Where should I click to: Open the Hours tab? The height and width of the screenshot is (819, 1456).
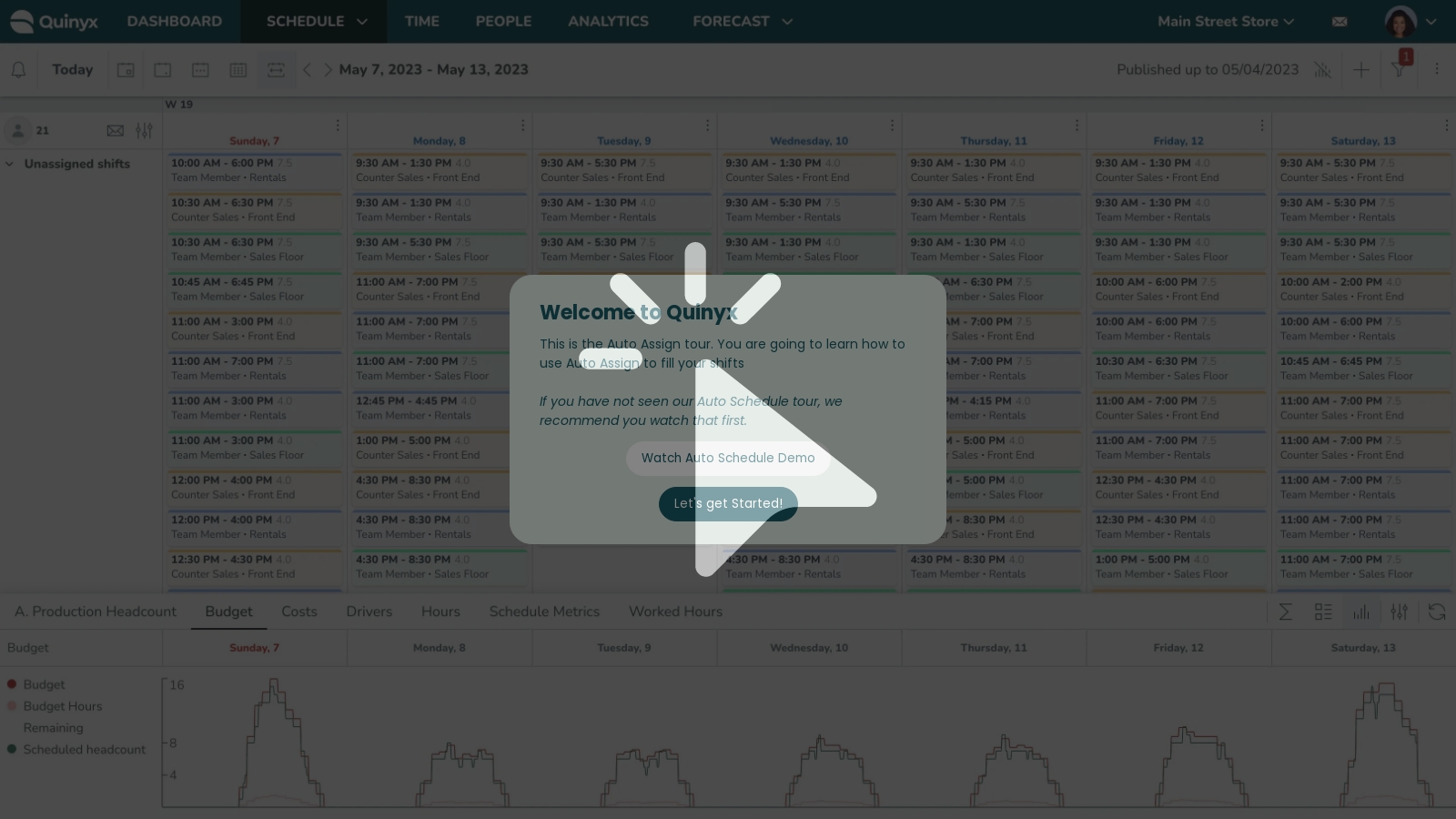[x=440, y=612]
